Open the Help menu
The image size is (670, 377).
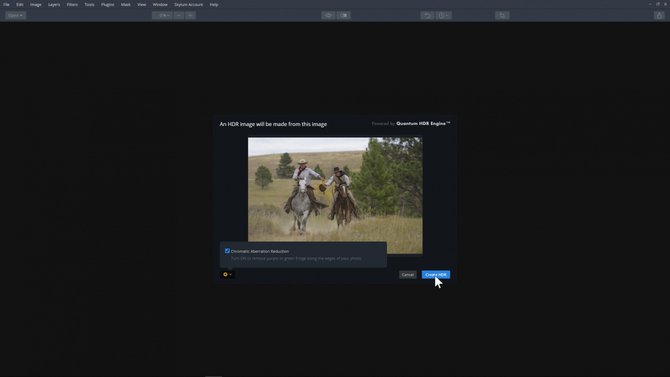(214, 4)
